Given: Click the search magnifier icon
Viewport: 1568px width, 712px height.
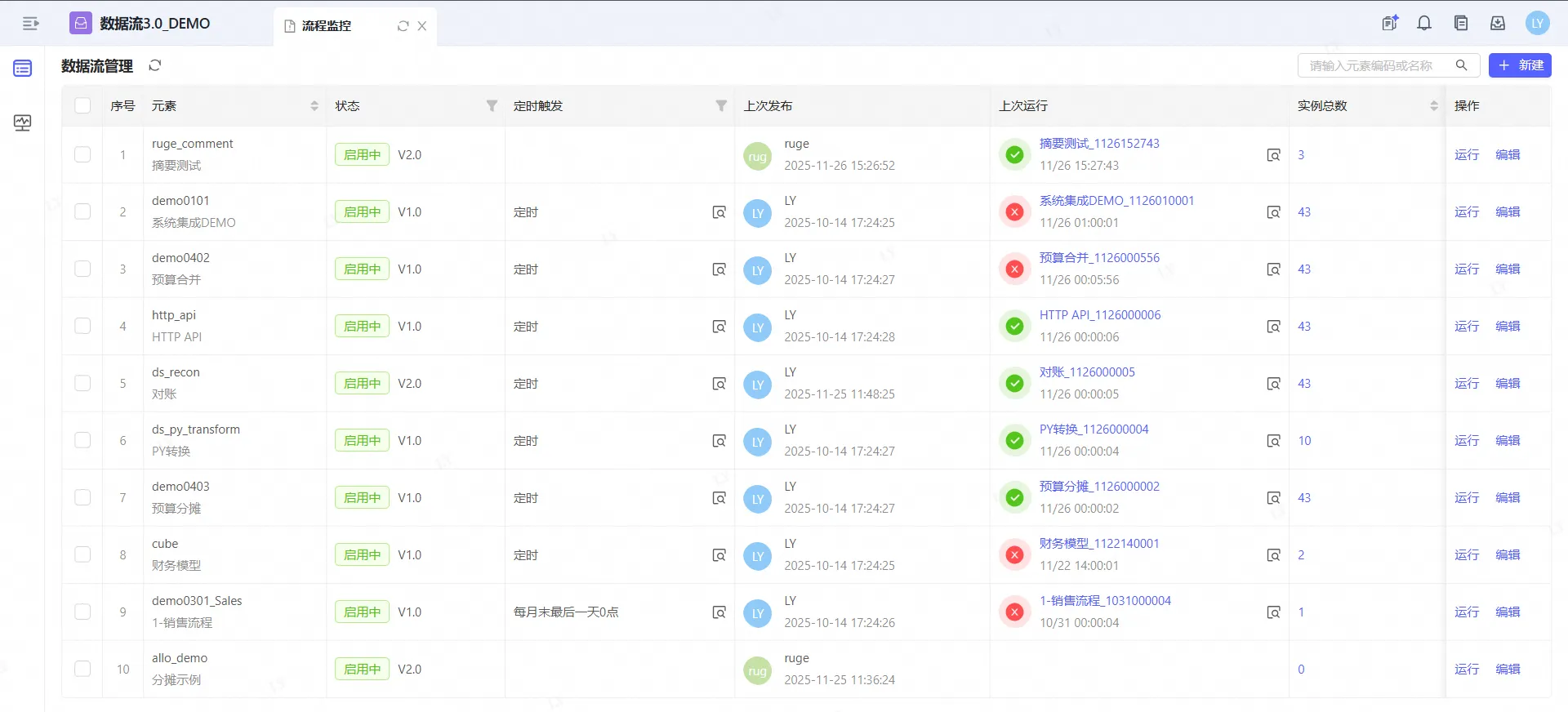Looking at the screenshot, I should point(1461,65).
